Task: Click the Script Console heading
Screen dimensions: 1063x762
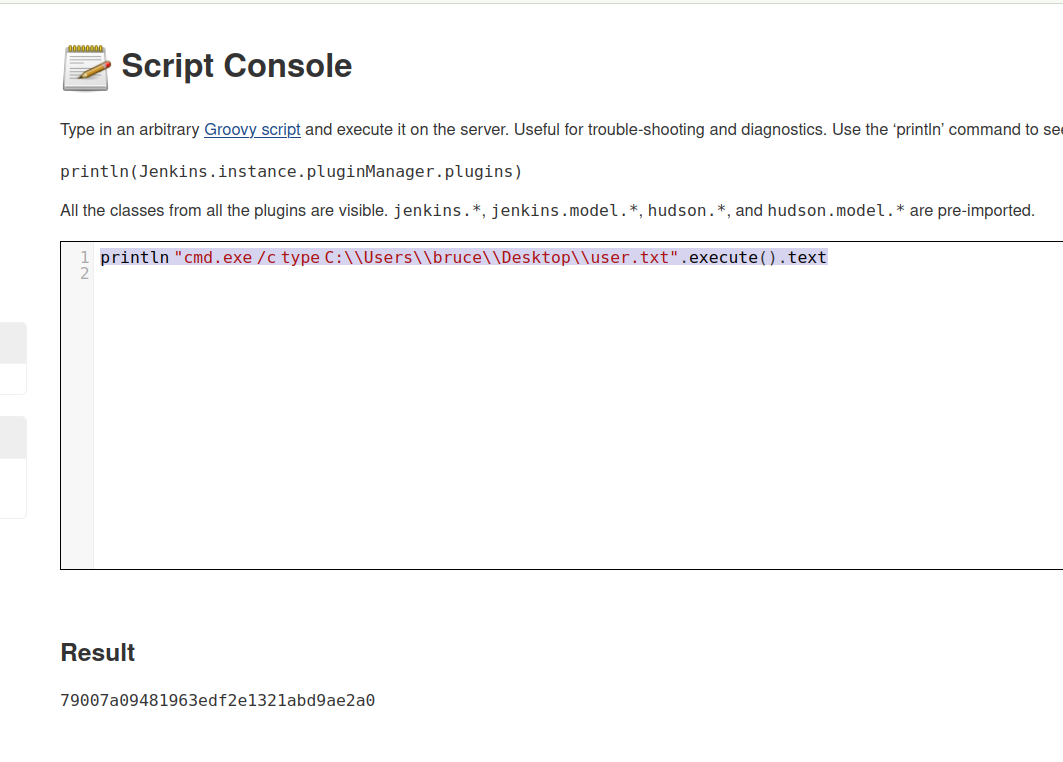Action: click(237, 66)
